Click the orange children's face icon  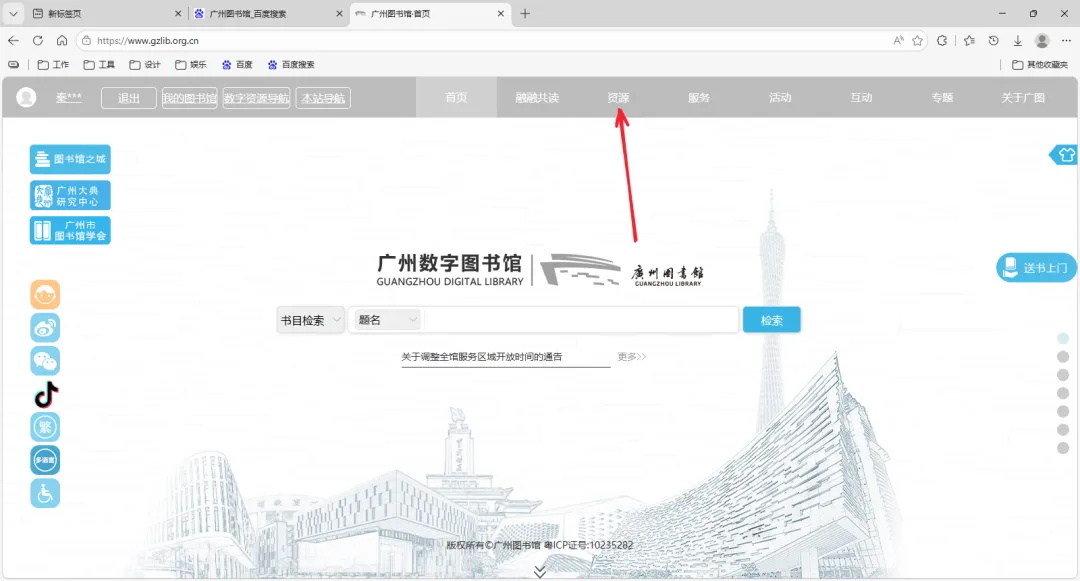click(45, 295)
